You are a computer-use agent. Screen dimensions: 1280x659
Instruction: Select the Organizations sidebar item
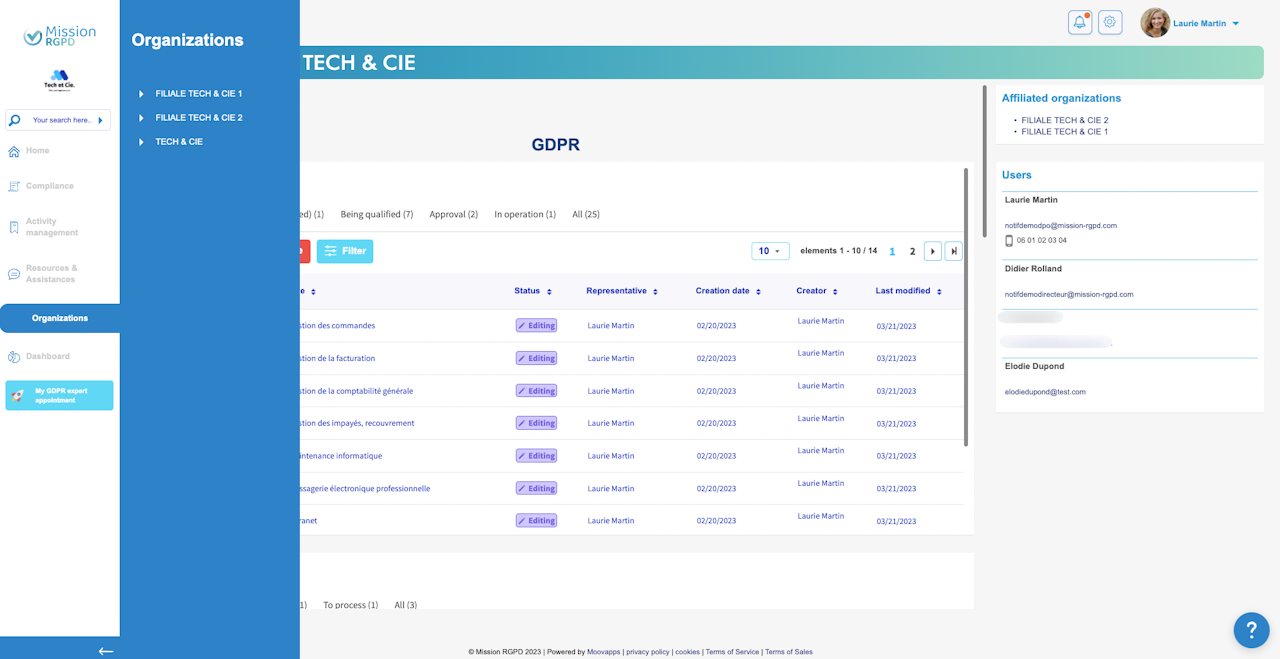[x=60, y=318]
